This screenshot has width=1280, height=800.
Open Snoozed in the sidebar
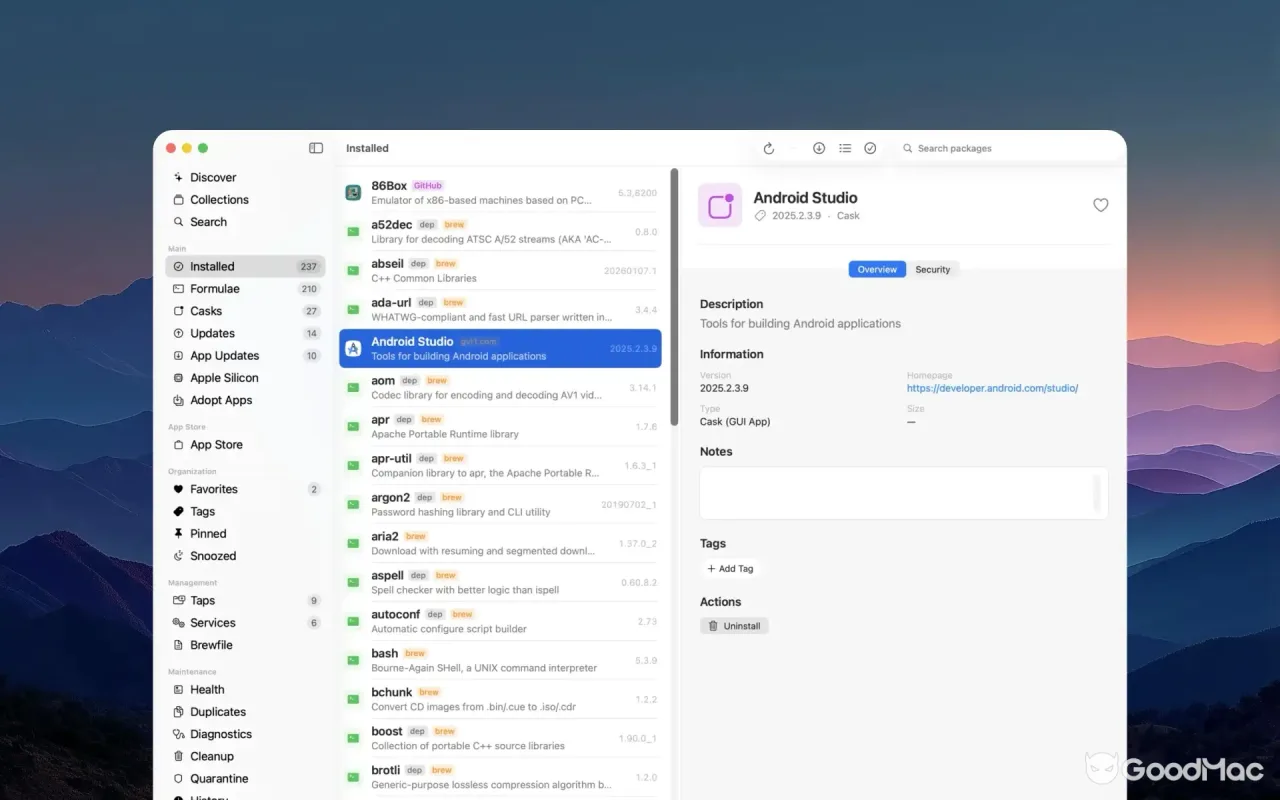tap(245, 556)
